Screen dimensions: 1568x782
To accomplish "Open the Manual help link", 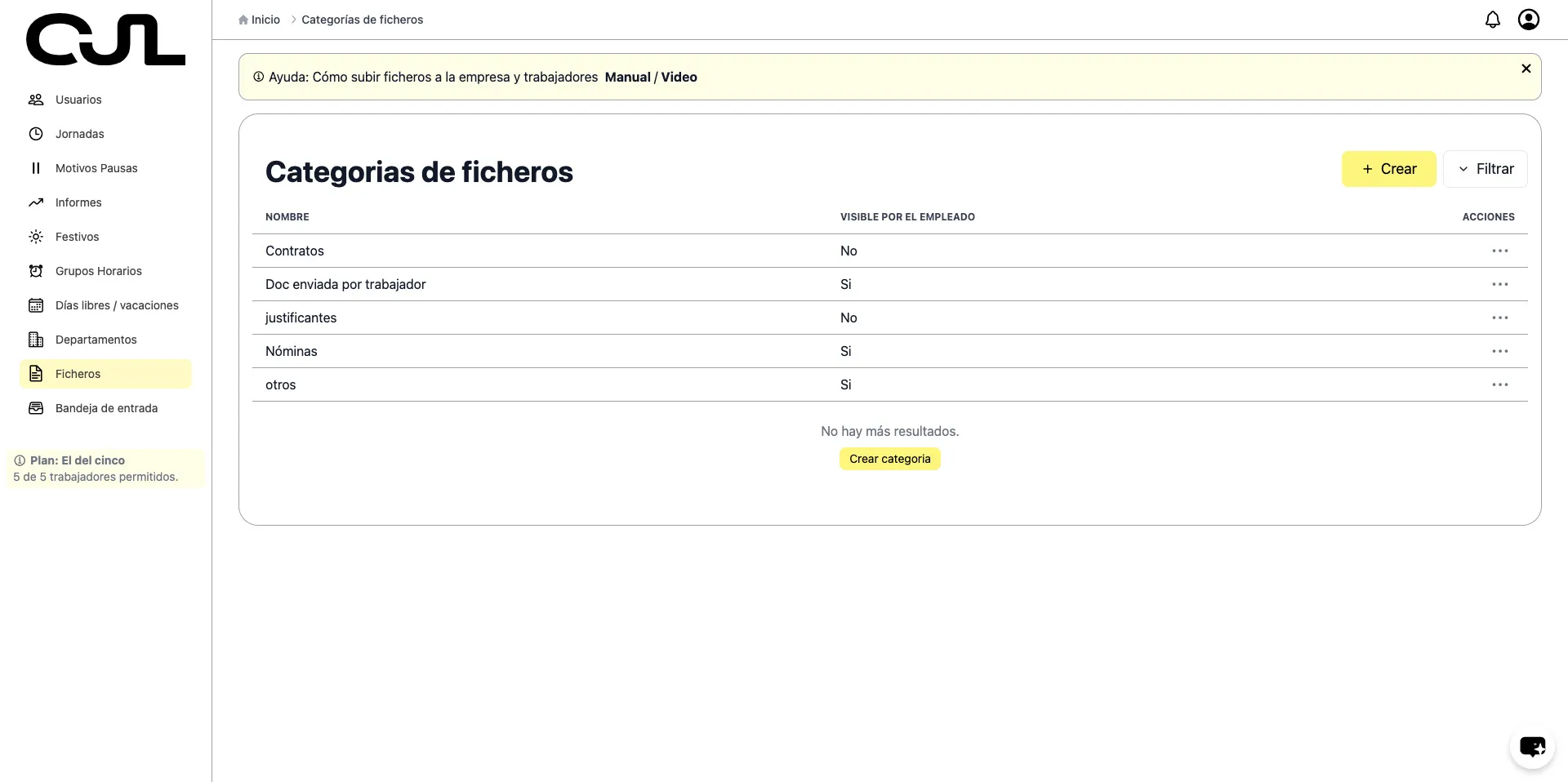I will pyautogui.click(x=627, y=77).
